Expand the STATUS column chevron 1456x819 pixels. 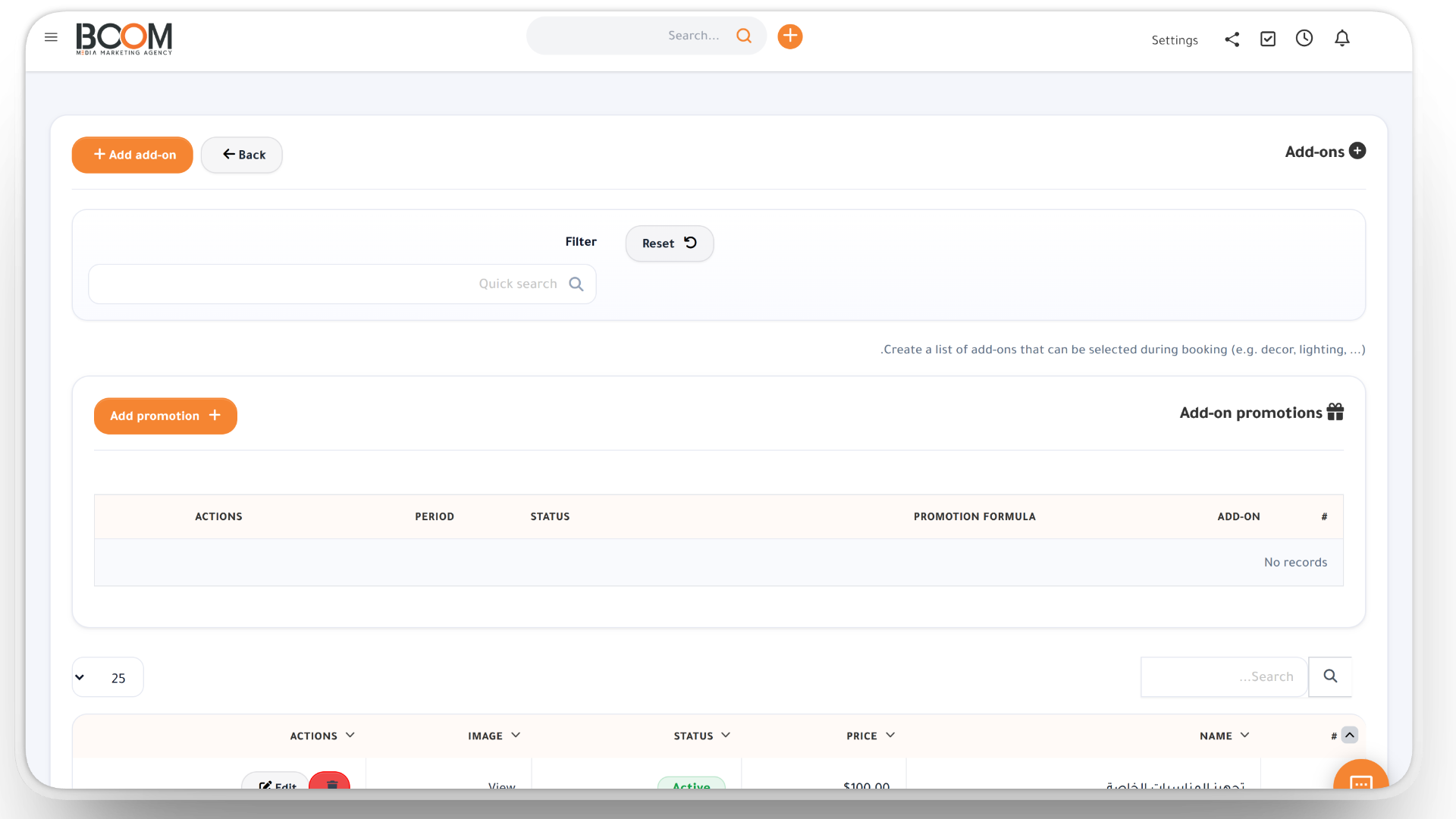click(x=726, y=735)
